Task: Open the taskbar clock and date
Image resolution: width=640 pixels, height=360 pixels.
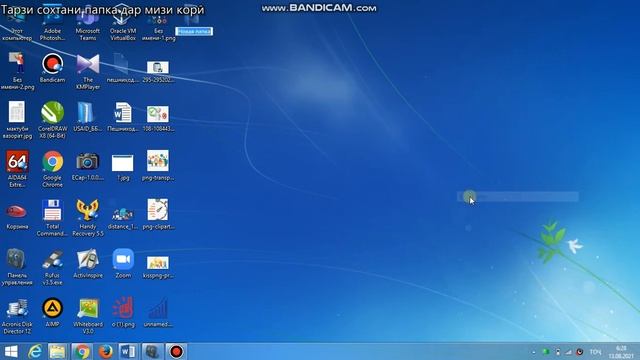Action: 621,352
